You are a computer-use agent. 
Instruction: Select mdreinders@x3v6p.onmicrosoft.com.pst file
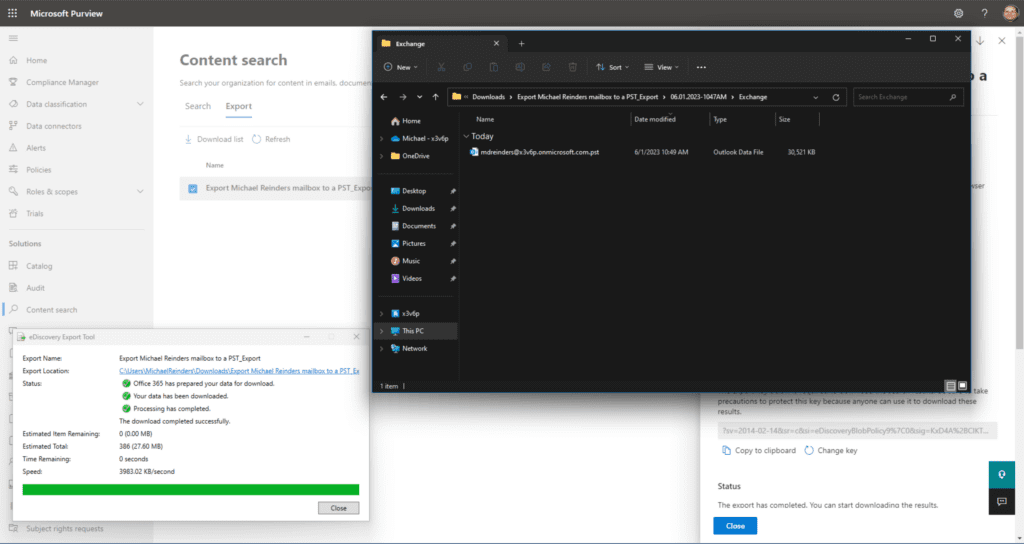(x=537, y=152)
